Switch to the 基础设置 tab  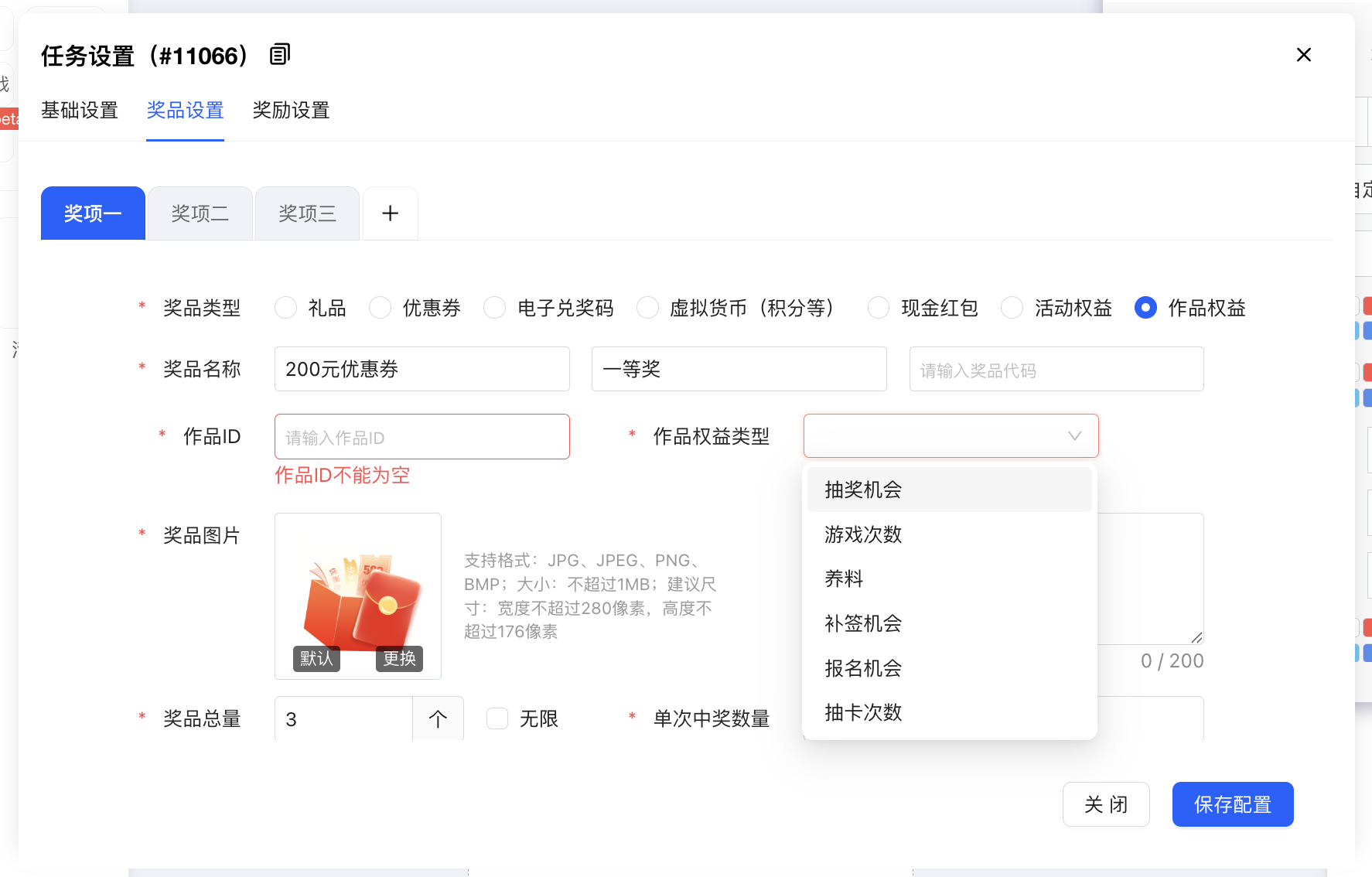pyautogui.click(x=80, y=111)
